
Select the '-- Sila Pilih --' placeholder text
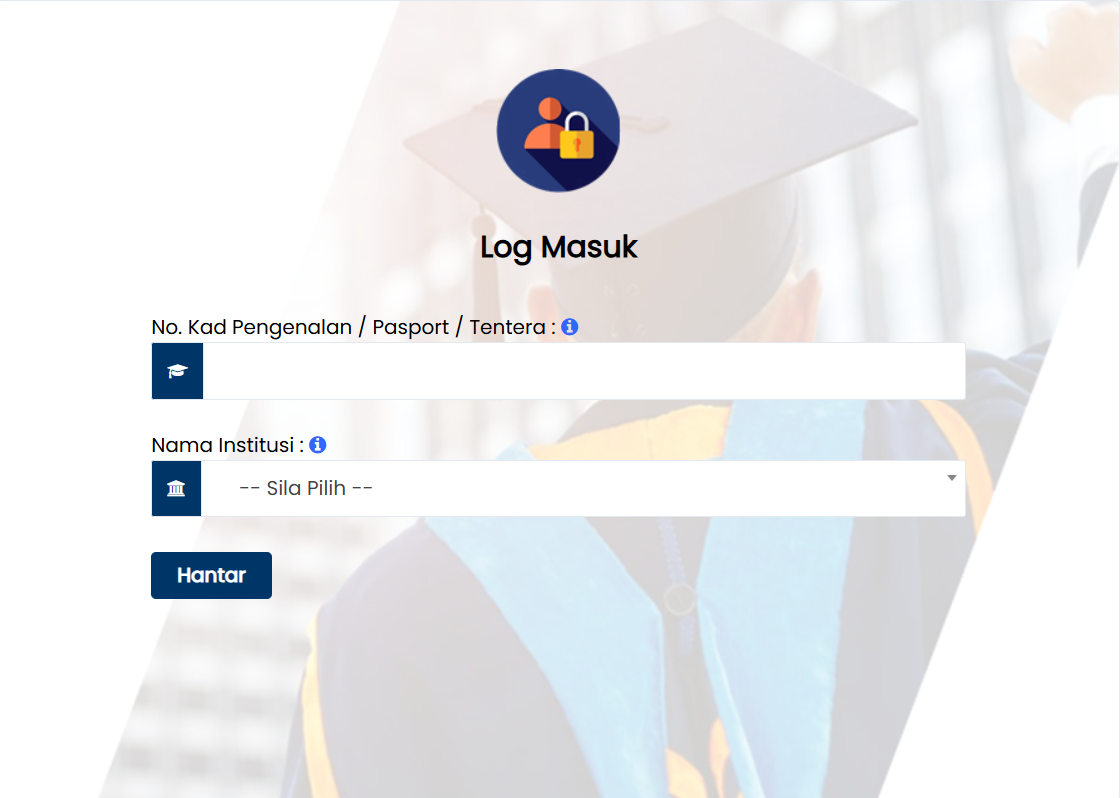coord(306,488)
